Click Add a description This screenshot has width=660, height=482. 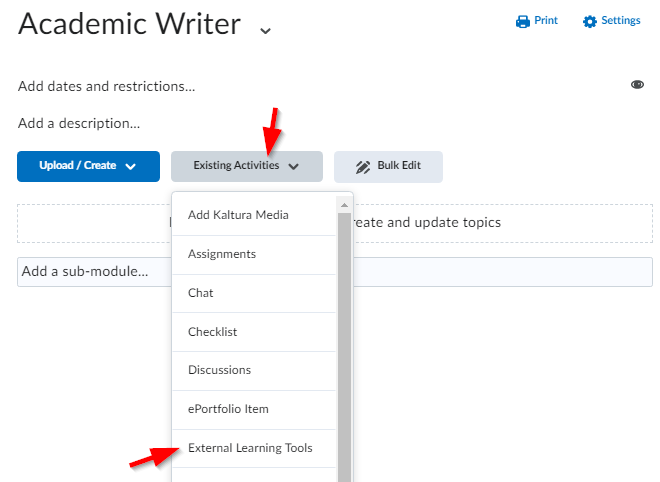click(x=79, y=123)
